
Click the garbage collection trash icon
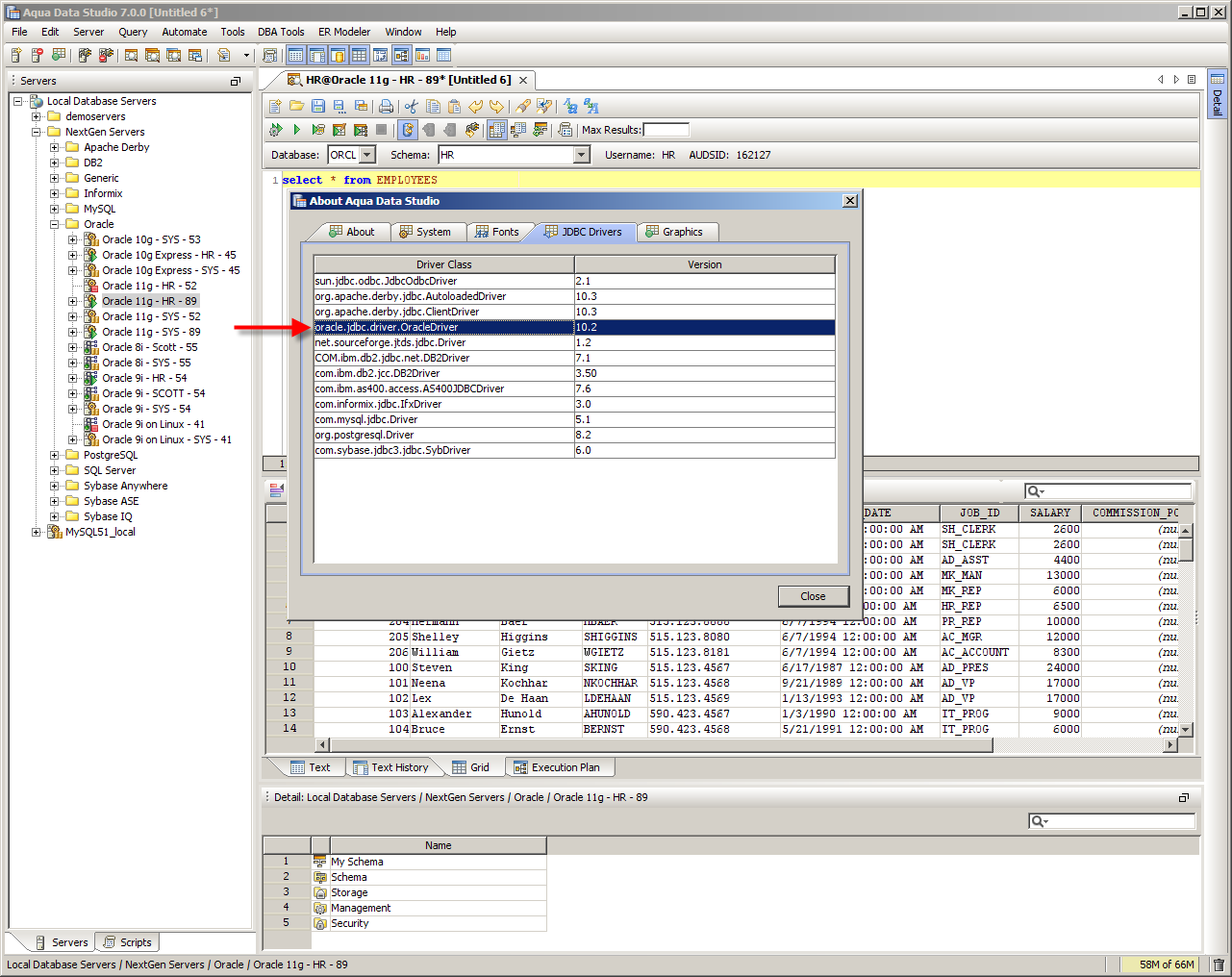[x=1219, y=964]
